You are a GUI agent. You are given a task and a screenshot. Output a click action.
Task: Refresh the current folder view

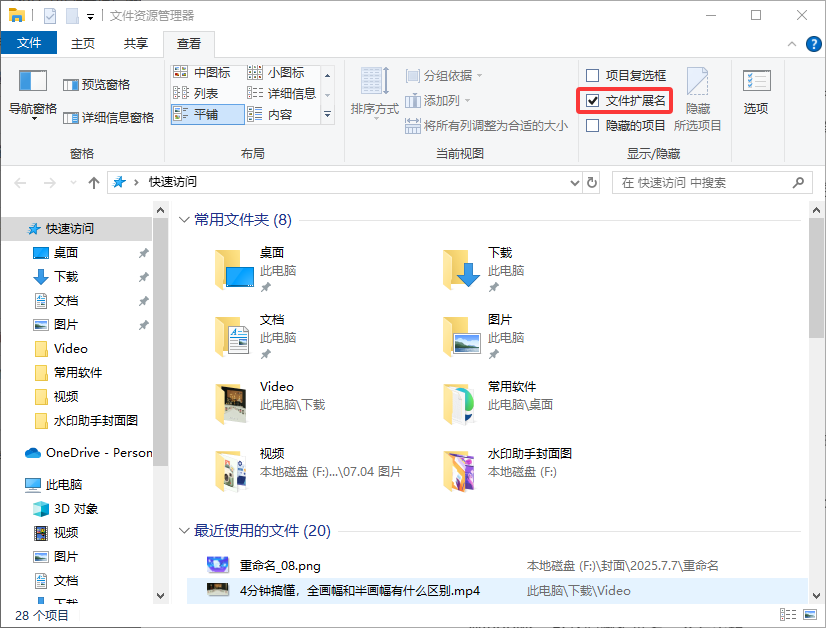pos(592,182)
